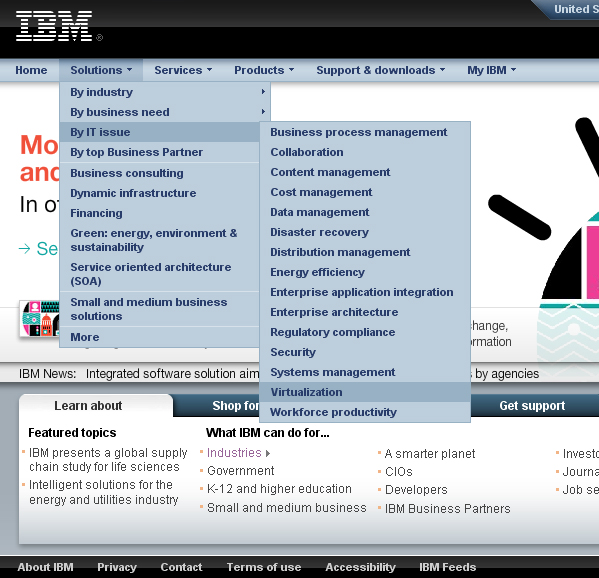Open the Services dropdown menu
Image resolution: width=599 pixels, height=578 pixels.
[183, 70]
